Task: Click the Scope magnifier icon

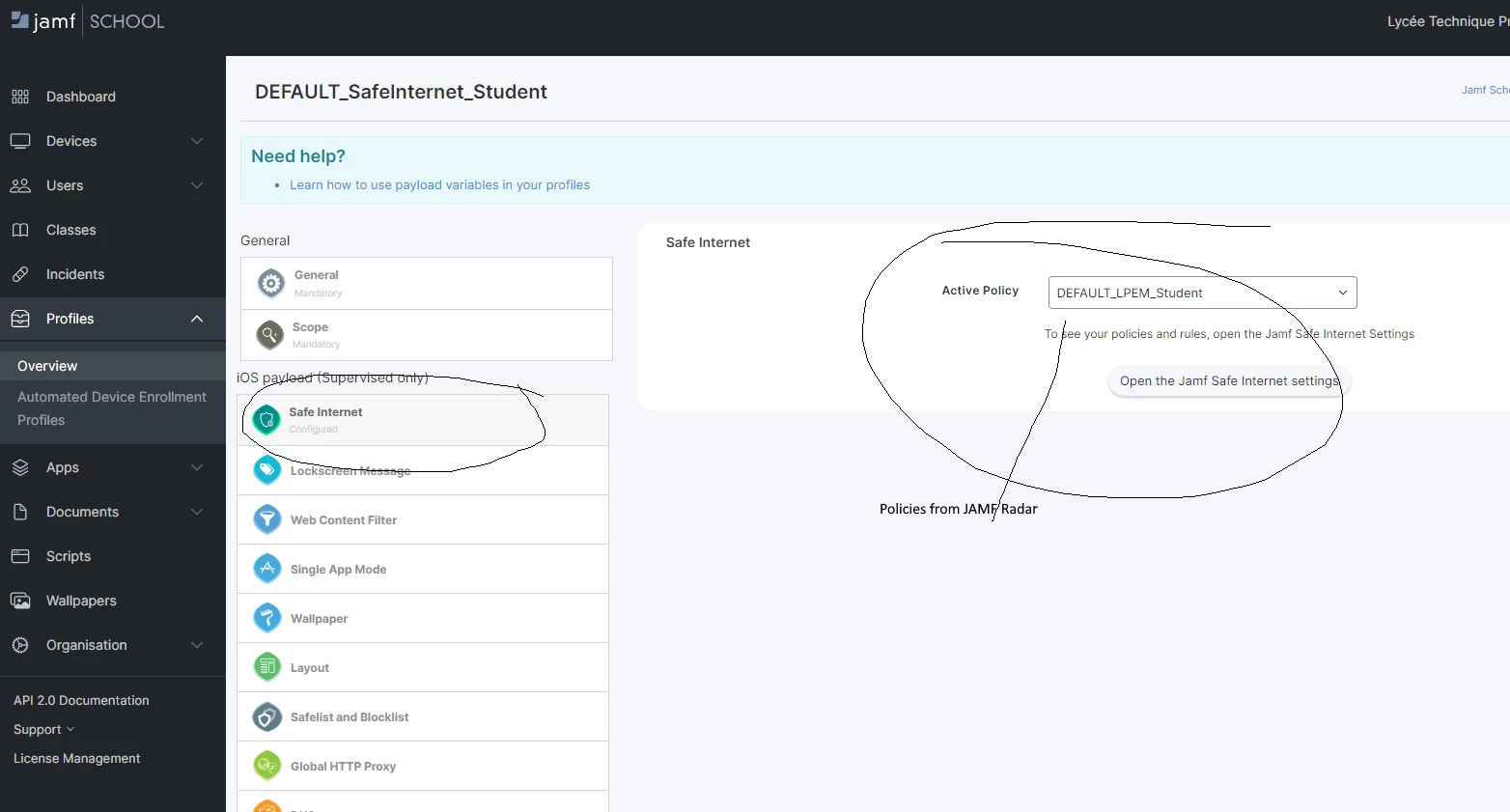Action: coord(269,335)
